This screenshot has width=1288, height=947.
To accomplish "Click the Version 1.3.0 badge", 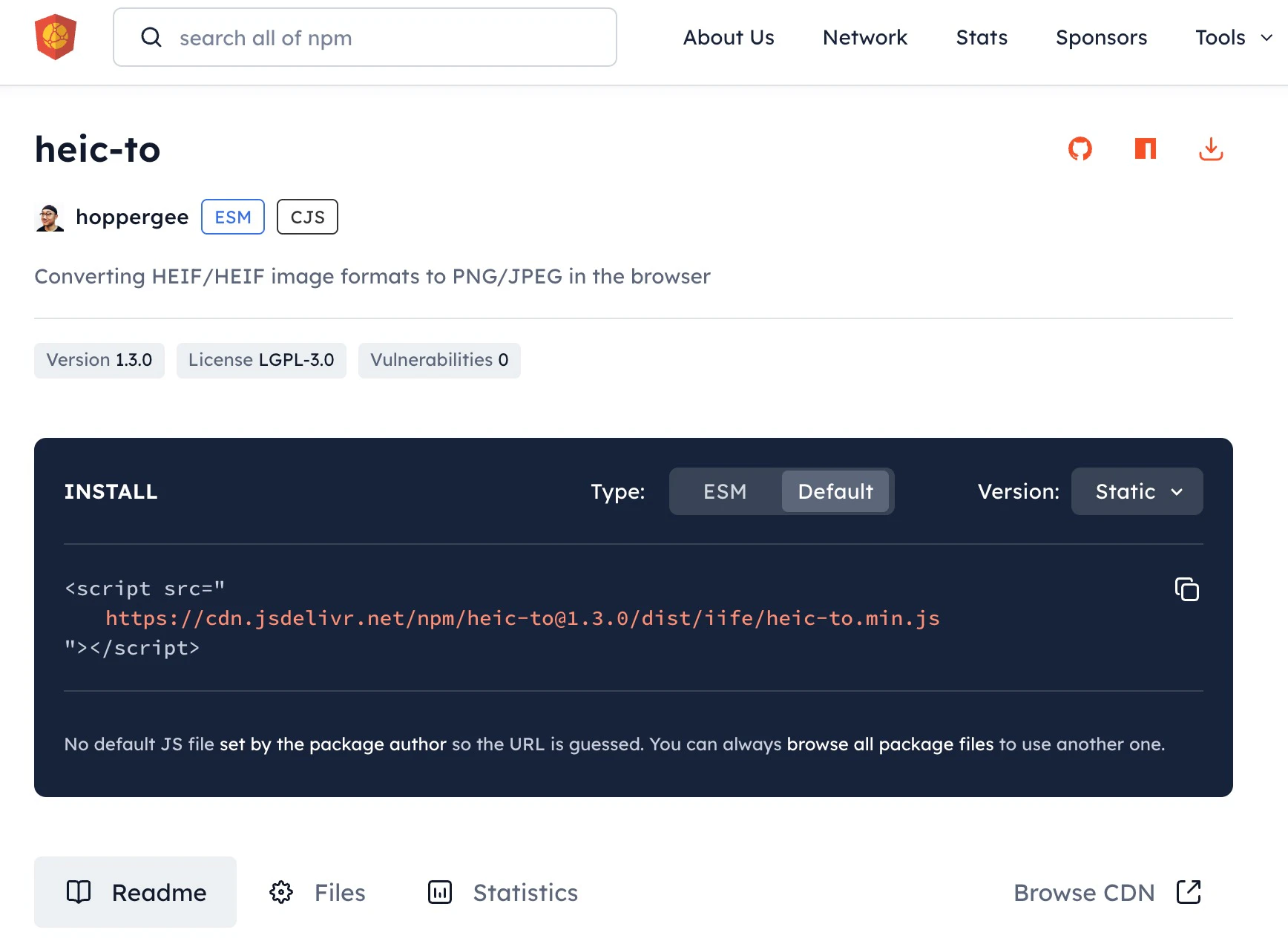I will click(x=99, y=360).
